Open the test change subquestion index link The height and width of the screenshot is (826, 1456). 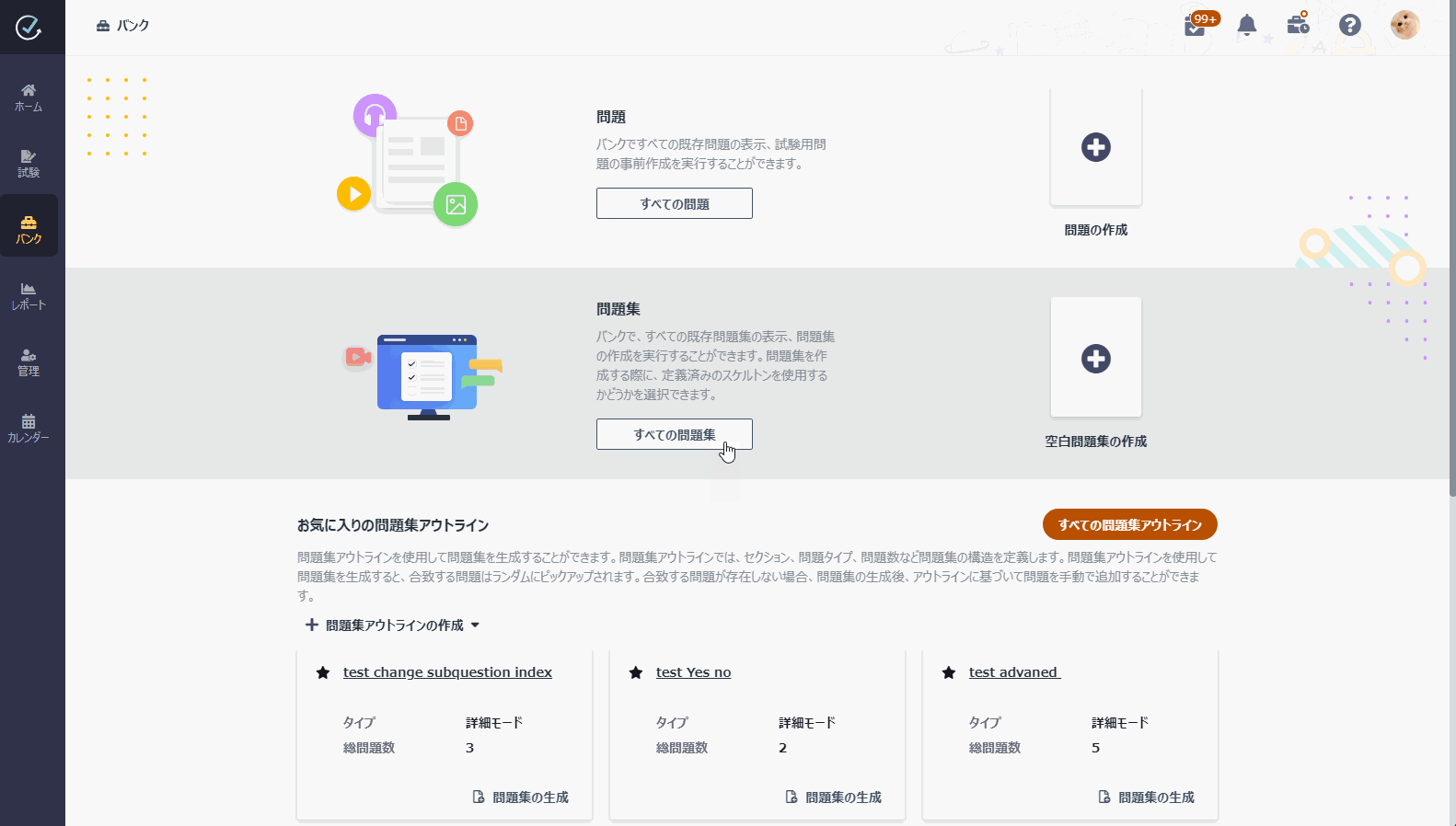pyautogui.click(x=447, y=672)
